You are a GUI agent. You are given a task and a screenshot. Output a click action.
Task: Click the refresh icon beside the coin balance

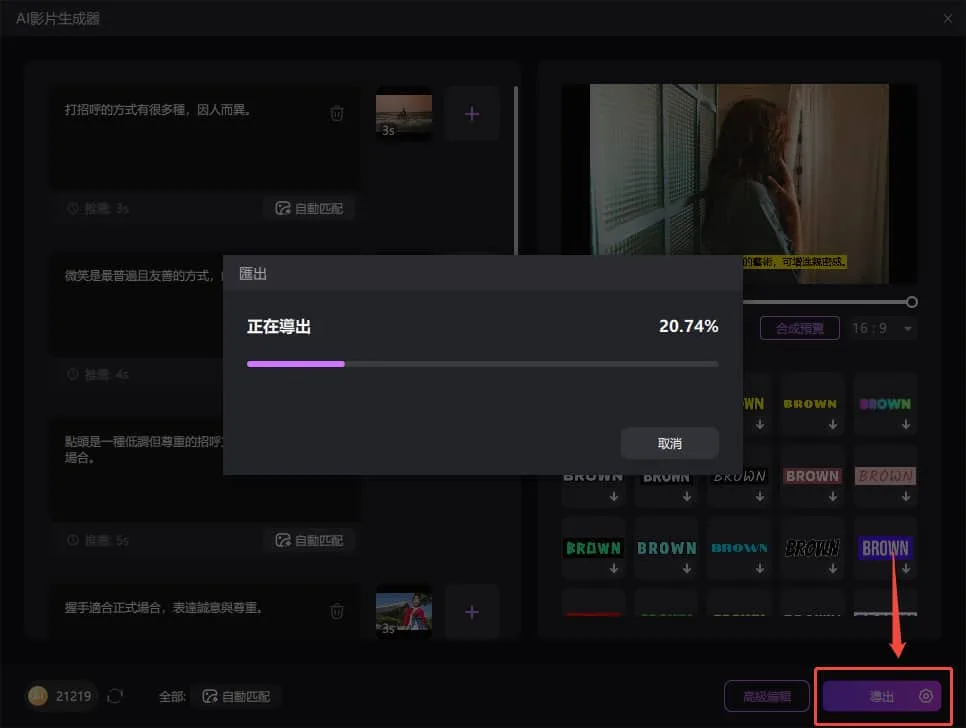(x=116, y=696)
